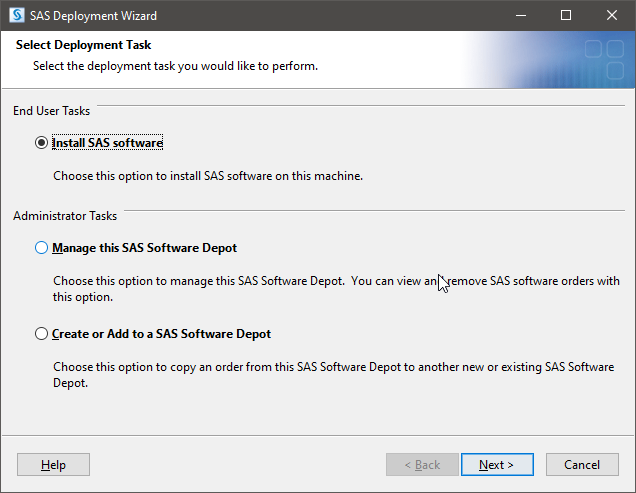This screenshot has height=493, width=636.
Task: Choose Manage this SAS Software Depot option
Action: [x=41, y=248]
